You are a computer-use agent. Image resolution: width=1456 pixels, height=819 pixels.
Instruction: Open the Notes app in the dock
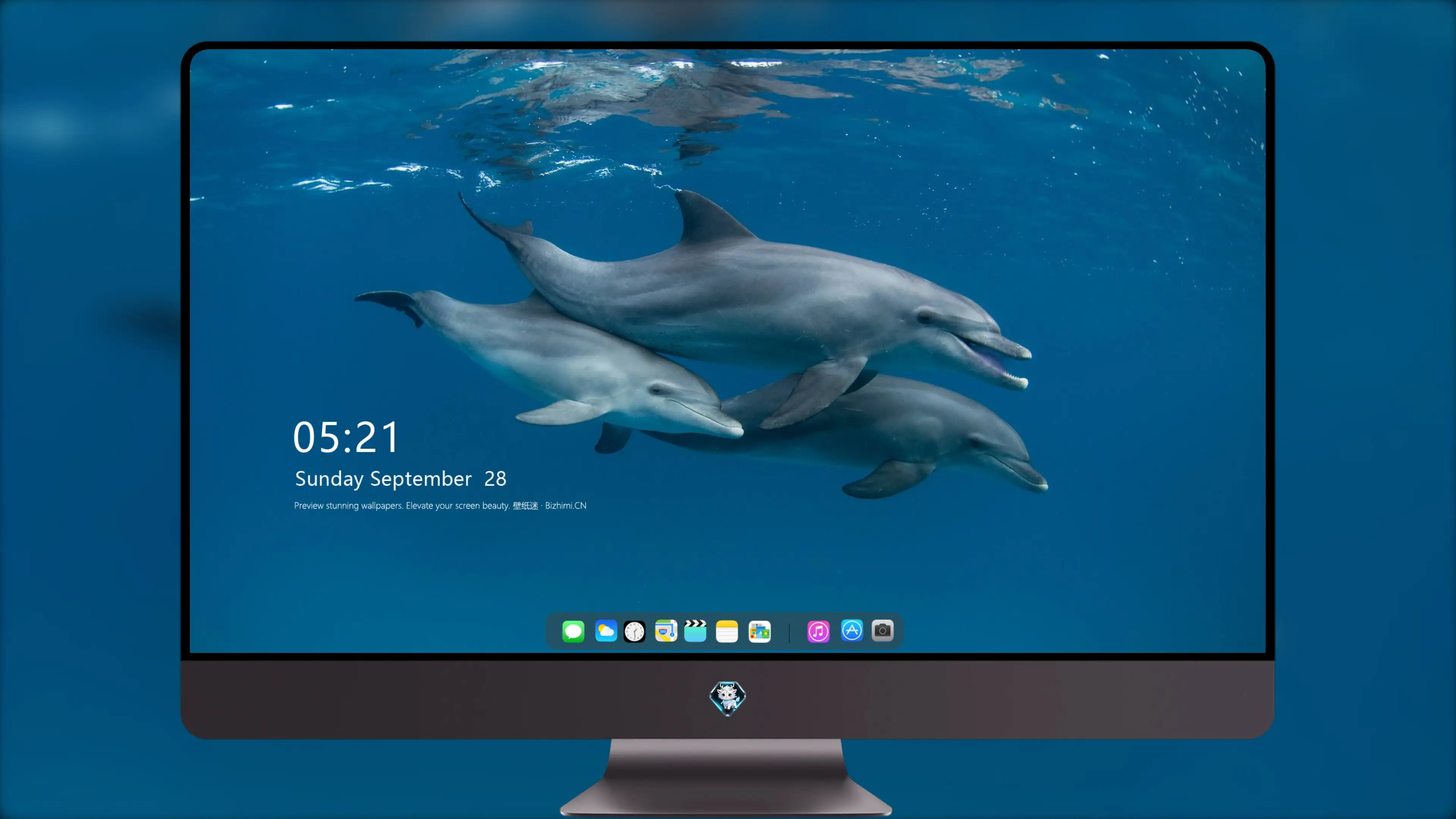pos(727,631)
